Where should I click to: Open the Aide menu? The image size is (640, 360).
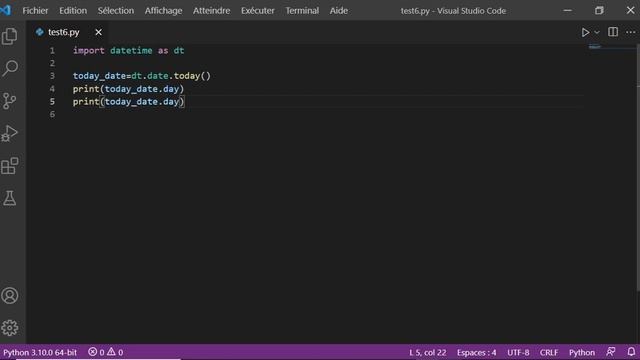click(x=339, y=11)
